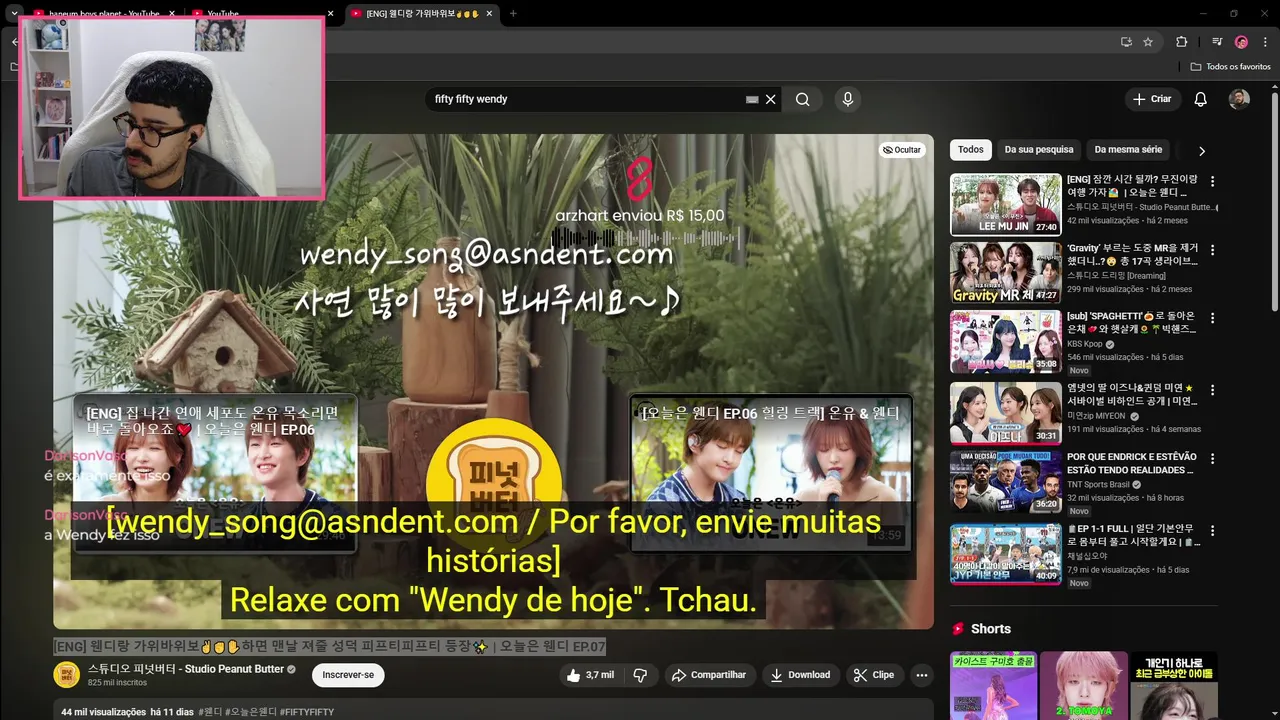Open the on-screen keyboard icon in search box
The width and height of the screenshot is (1280, 720).
752,100
